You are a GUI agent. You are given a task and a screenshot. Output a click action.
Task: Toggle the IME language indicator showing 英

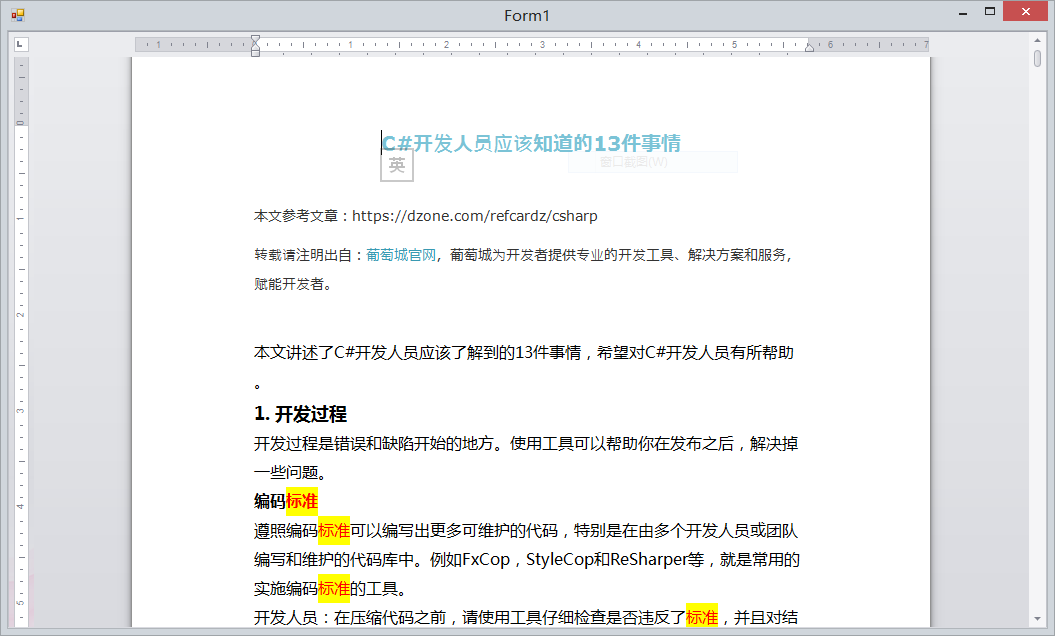pos(396,166)
